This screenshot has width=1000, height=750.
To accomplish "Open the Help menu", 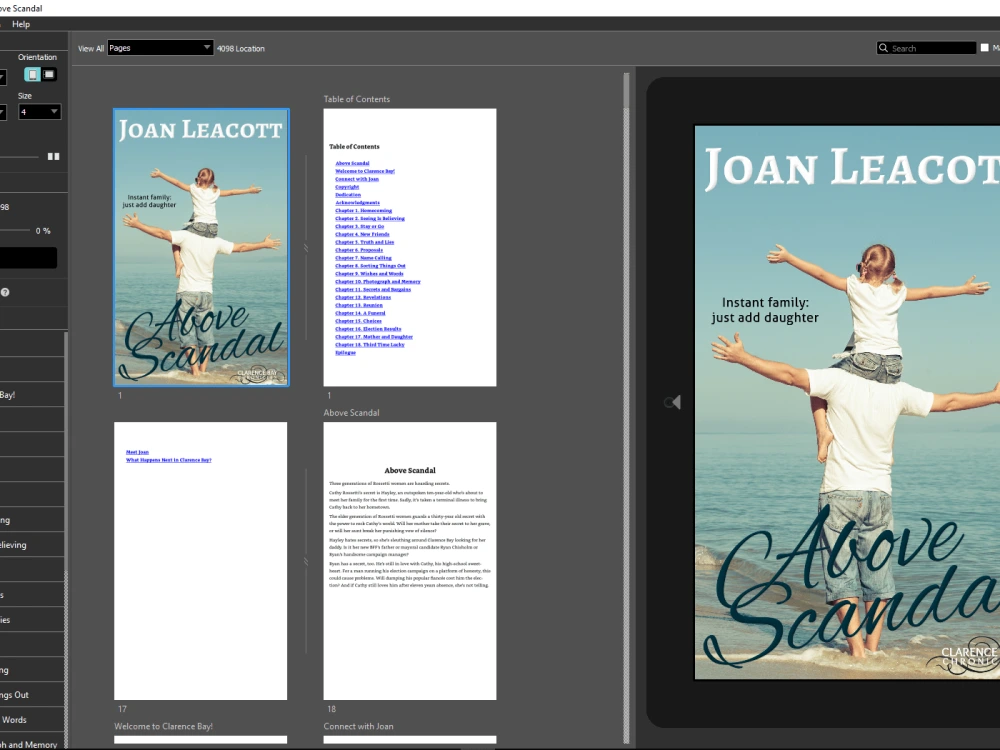I will pos(20,24).
